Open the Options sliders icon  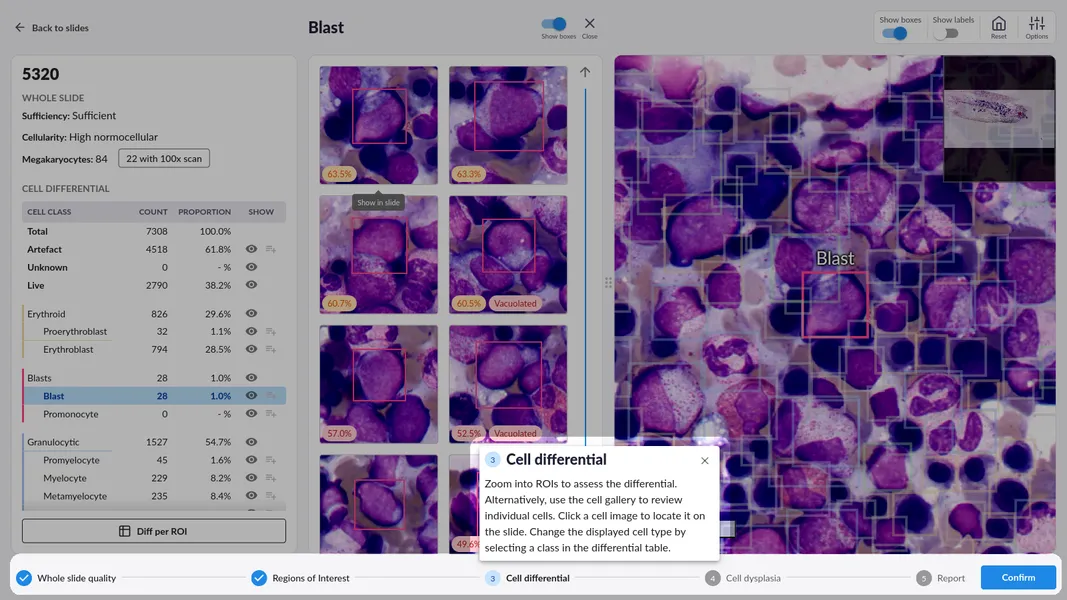point(1036,26)
